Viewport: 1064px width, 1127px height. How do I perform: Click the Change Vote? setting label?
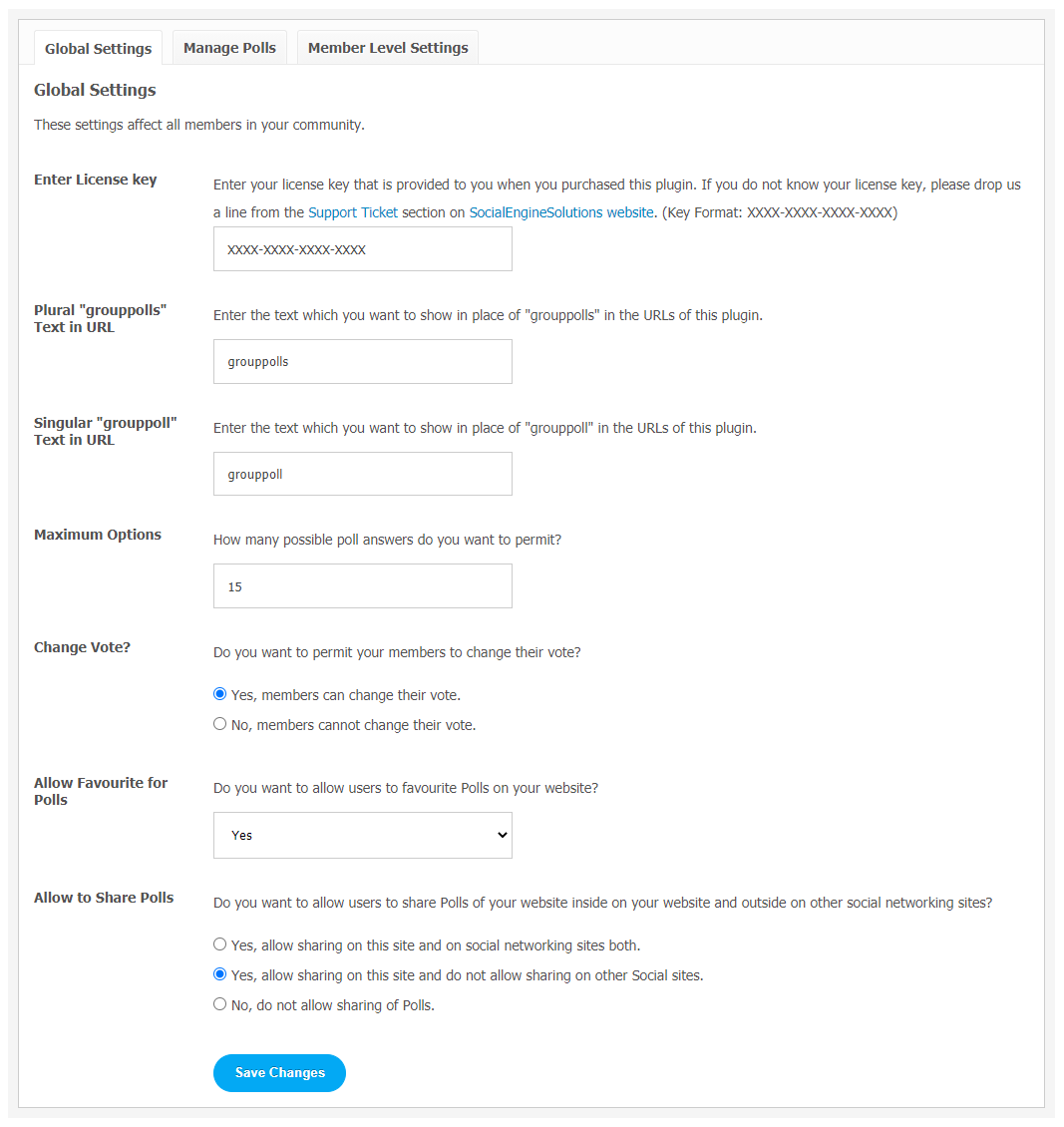tap(82, 647)
